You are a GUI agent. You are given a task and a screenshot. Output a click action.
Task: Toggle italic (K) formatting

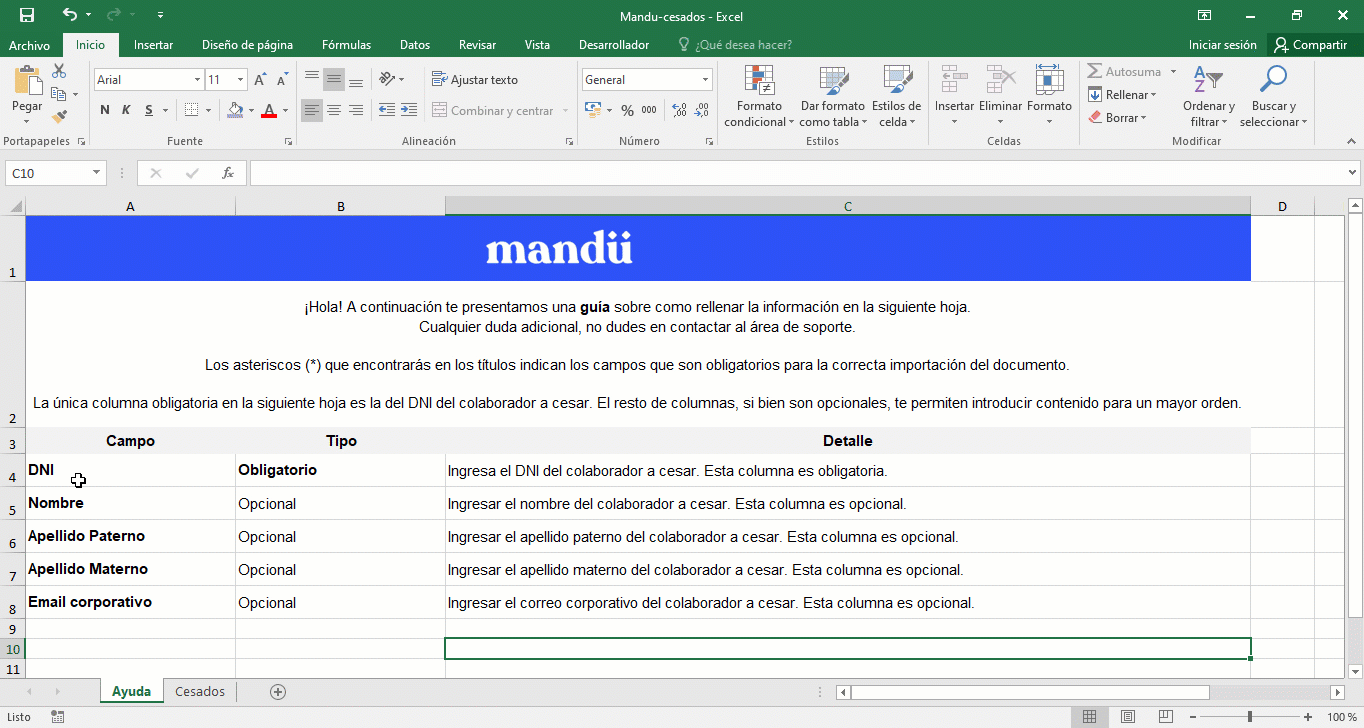(127, 110)
